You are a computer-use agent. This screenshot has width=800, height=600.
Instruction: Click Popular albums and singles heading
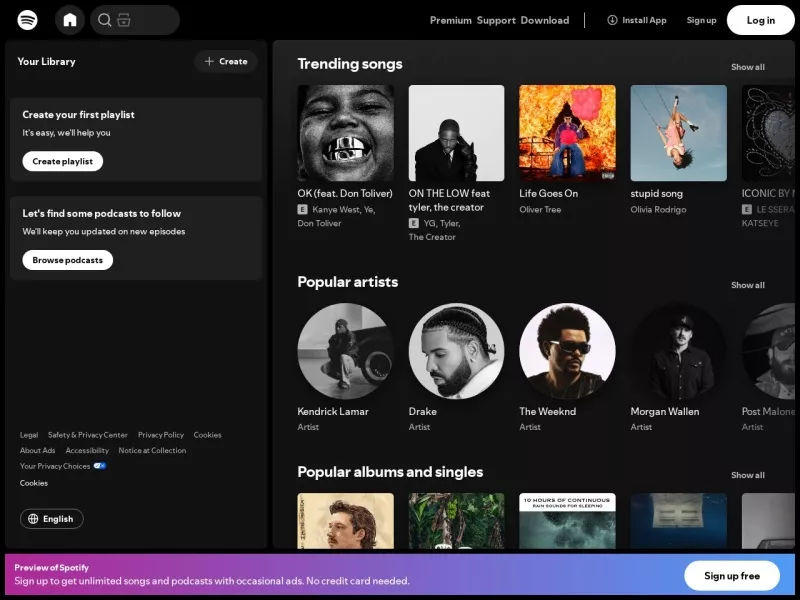coord(390,472)
